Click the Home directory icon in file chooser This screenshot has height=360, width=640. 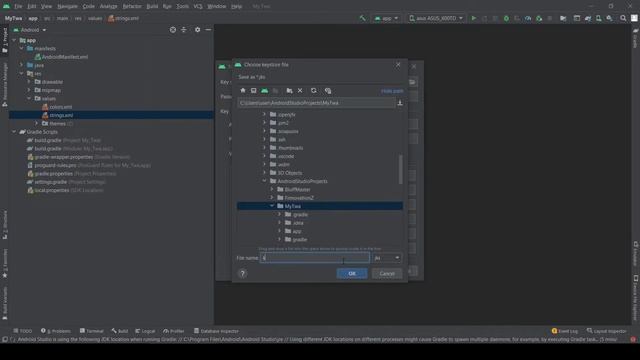pyautogui.click(x=243, y=91)
